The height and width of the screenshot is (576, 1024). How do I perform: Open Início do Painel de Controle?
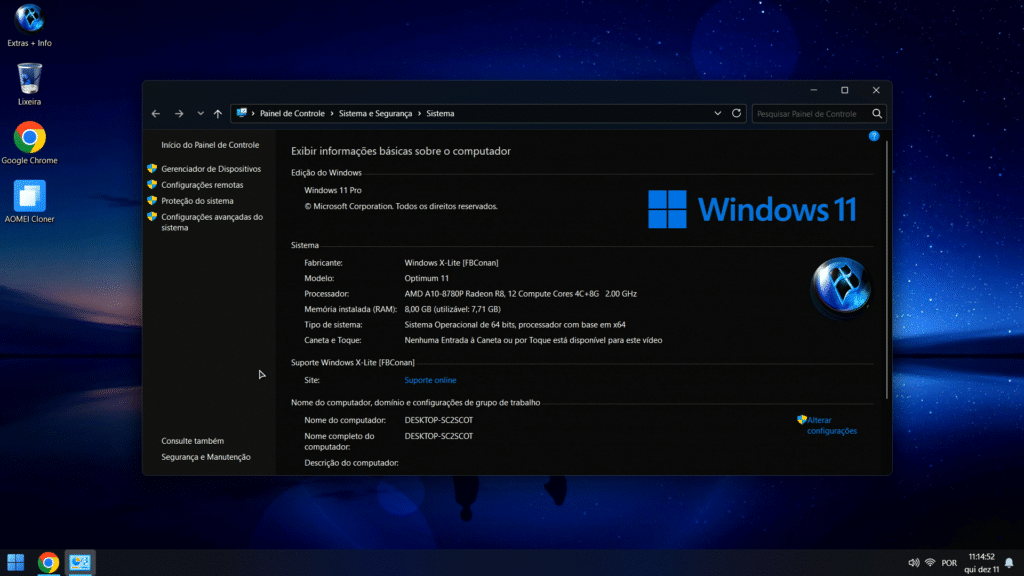point(210,145)
